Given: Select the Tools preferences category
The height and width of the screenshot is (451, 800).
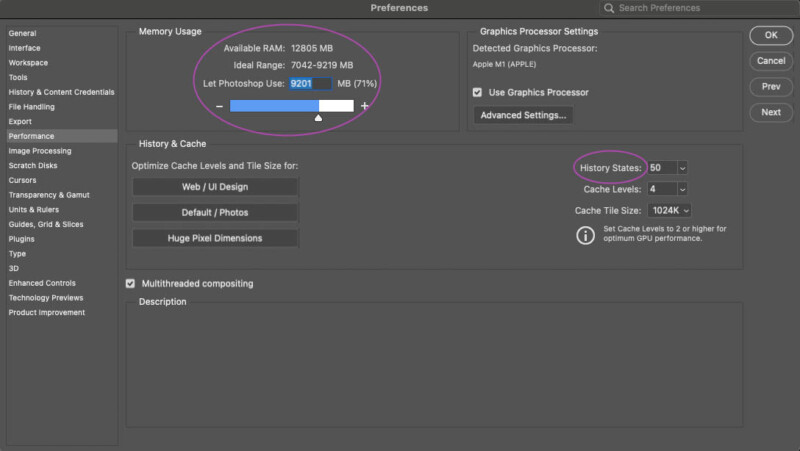Looking at the screenshot, I should pyautogui.click(x=18, y=78).
